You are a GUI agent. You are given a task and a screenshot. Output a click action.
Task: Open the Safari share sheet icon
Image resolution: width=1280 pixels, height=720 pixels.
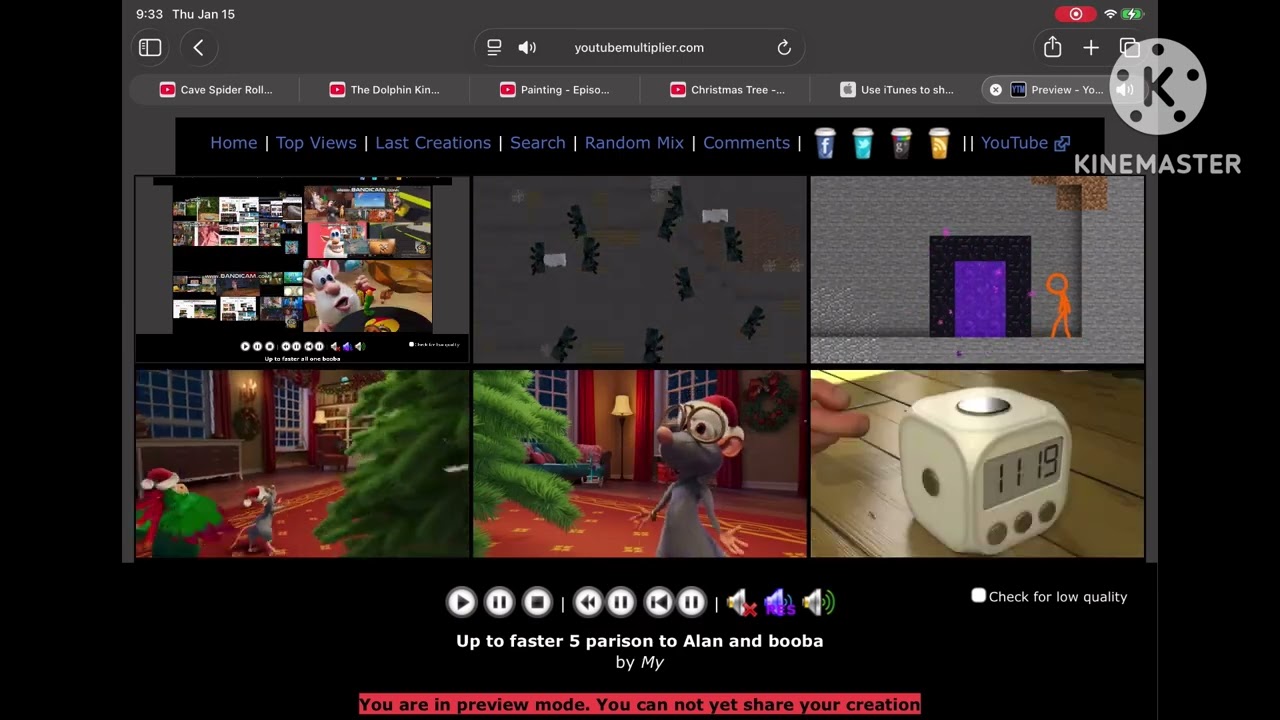point(1052,47)
